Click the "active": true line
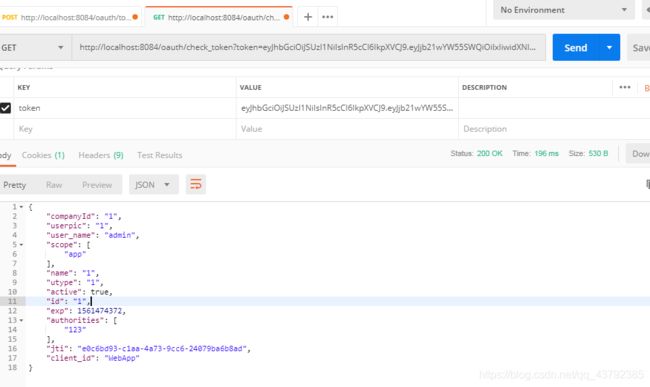This screenshot has height=387, width=650. (x=79, y=292)
